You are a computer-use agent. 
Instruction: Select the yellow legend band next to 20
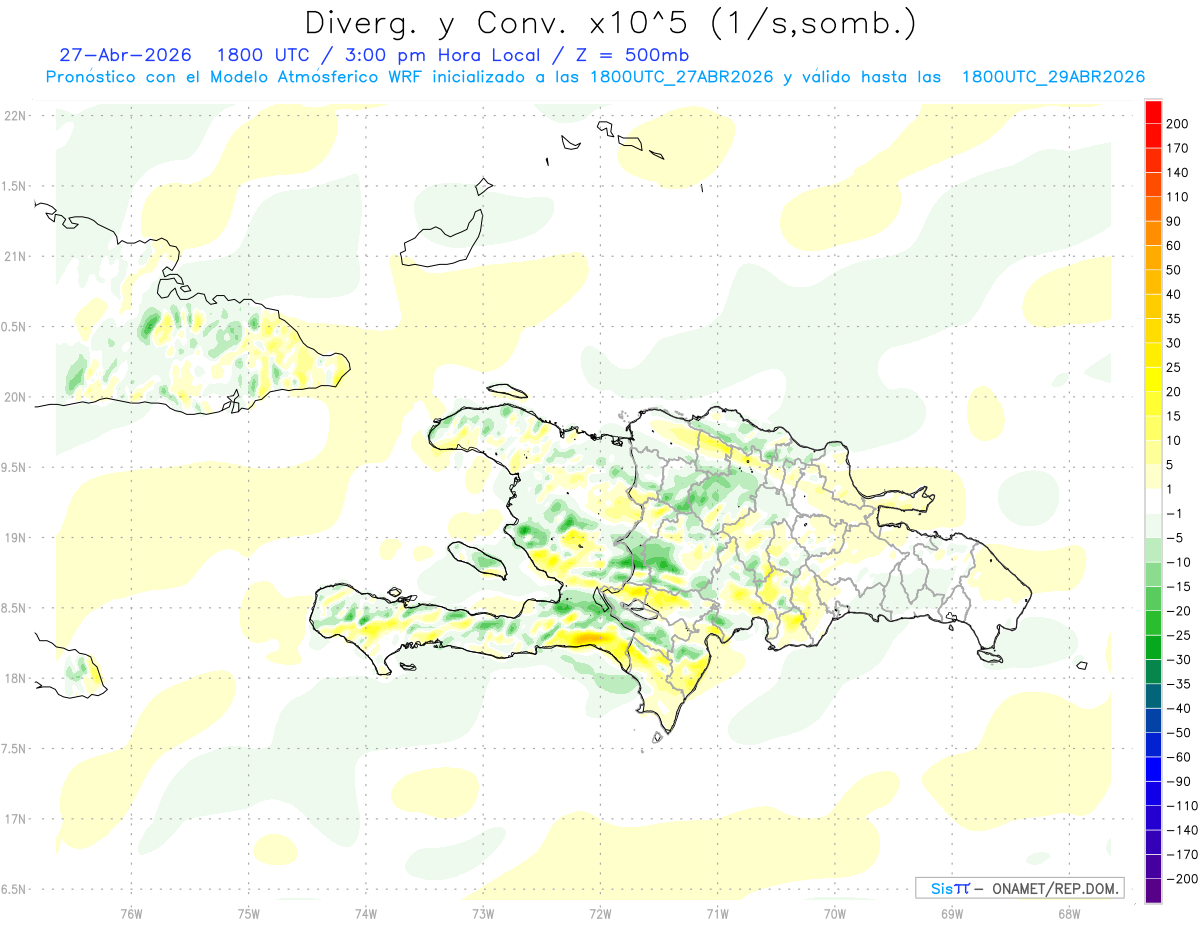coord(1153,380)
